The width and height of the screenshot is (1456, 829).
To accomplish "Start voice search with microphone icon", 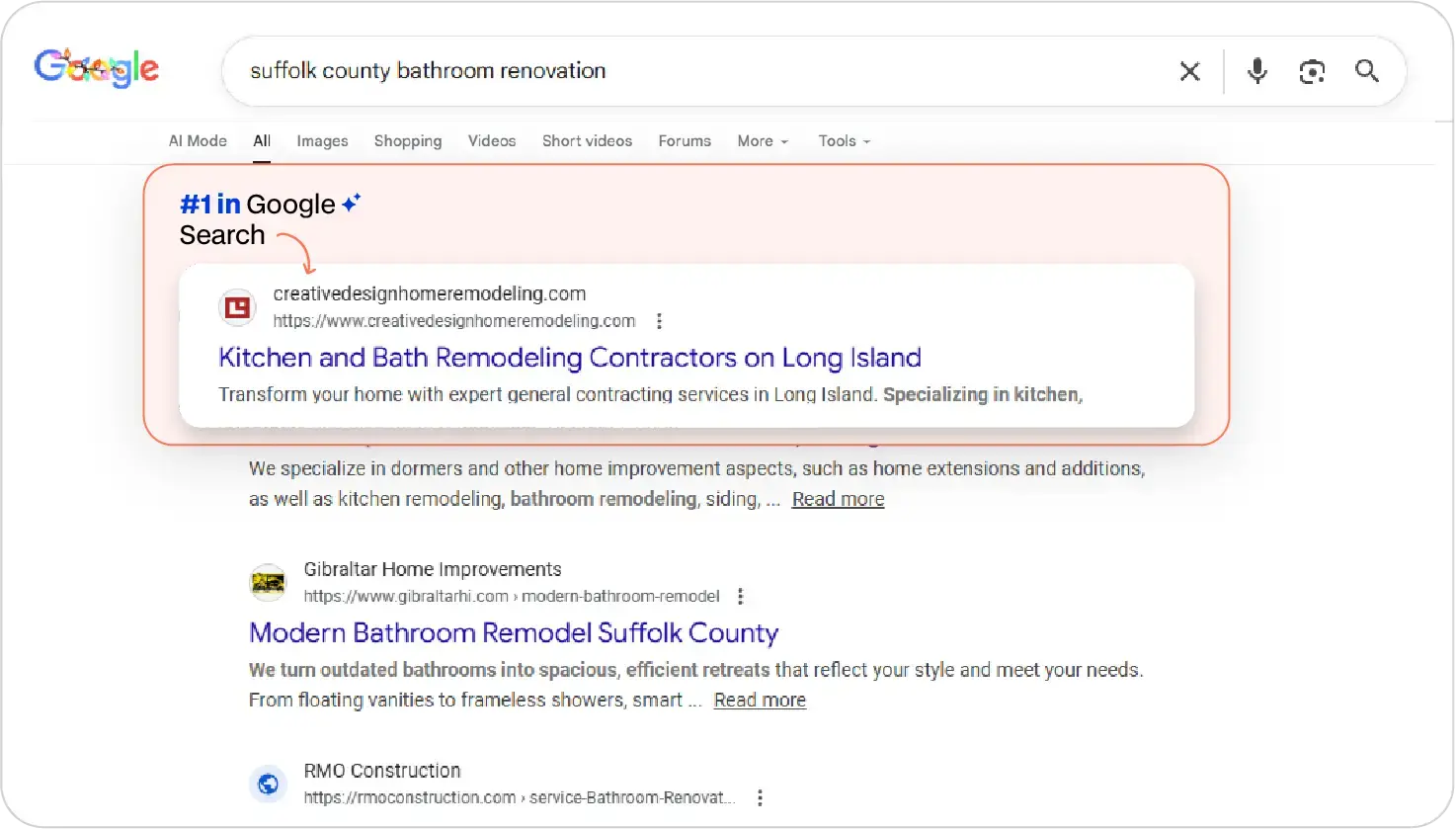I will pyautogui.click(x=1256, y=71).
